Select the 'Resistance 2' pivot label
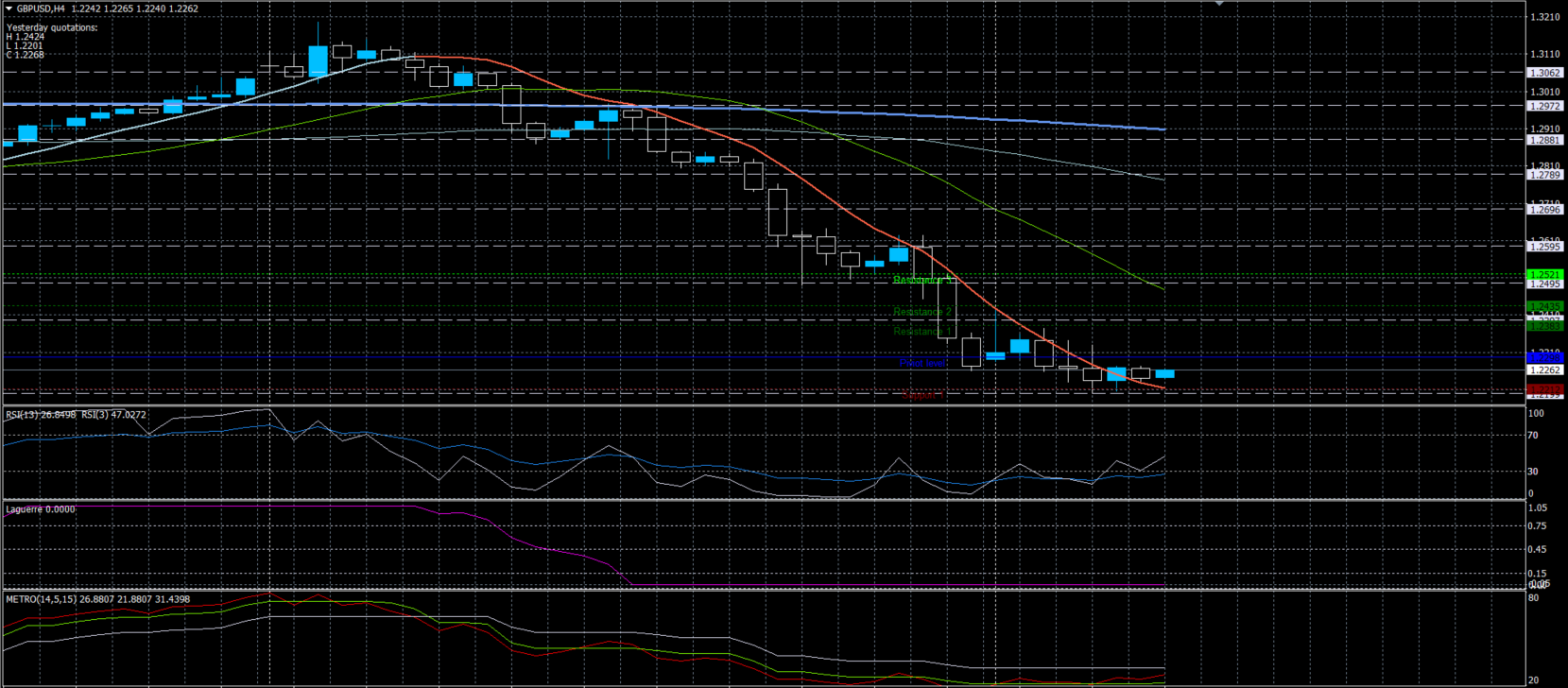This screenshot has width=1568, height=688. click(x=922, y=312)
